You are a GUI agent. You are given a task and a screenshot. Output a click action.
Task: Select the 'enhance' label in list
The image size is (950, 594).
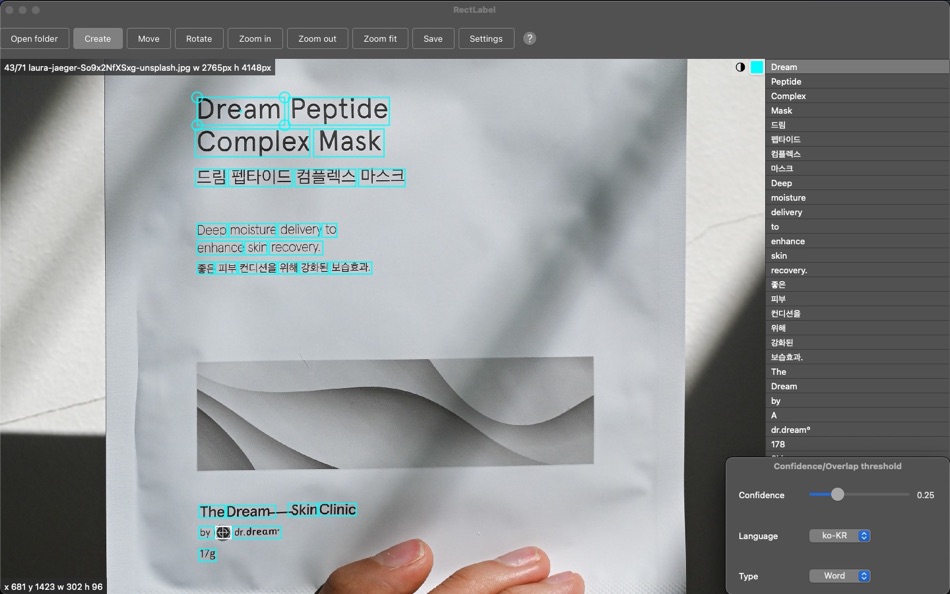pyautogui.click(x=857, y=241)
